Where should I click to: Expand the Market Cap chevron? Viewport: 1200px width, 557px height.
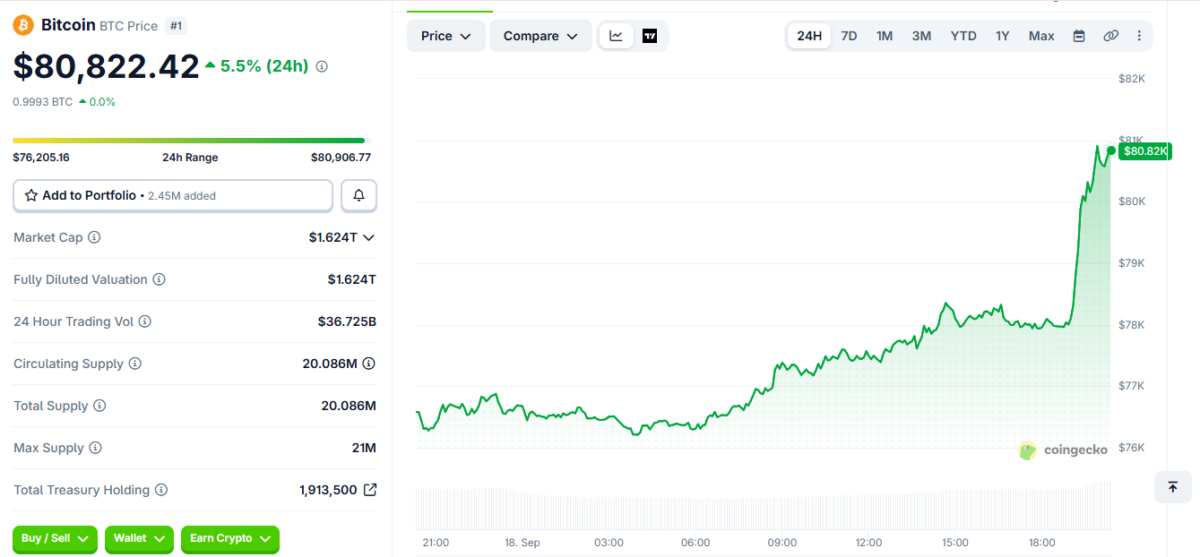tap(369, 238)
